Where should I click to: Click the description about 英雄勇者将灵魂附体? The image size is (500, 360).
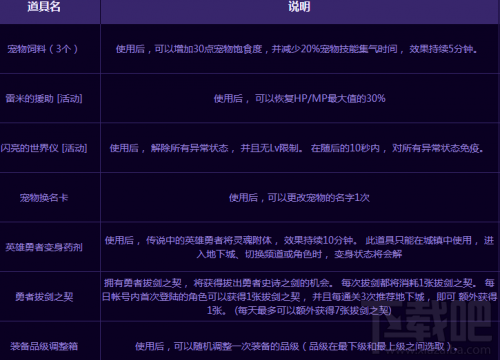click(299, 247)
